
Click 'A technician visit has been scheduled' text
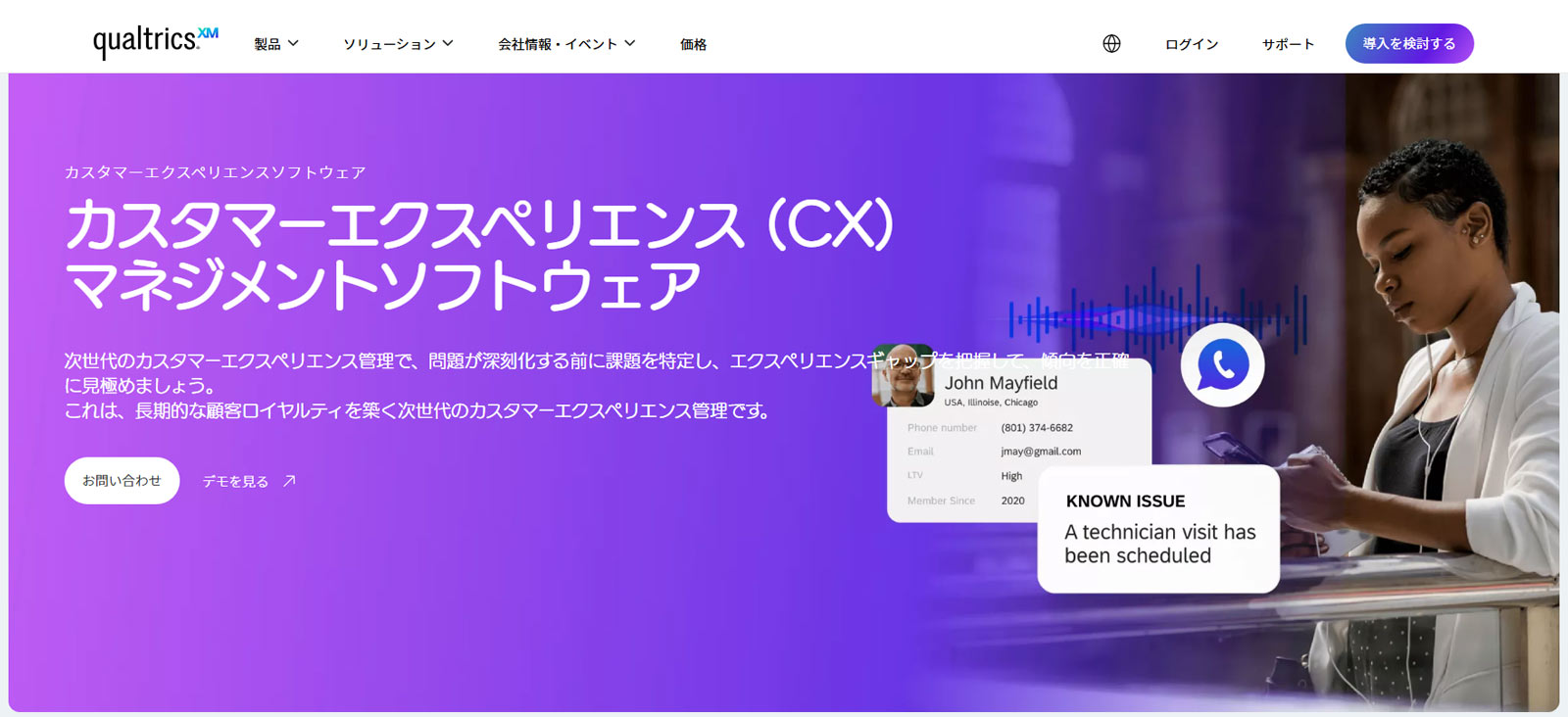(1160, 544)
